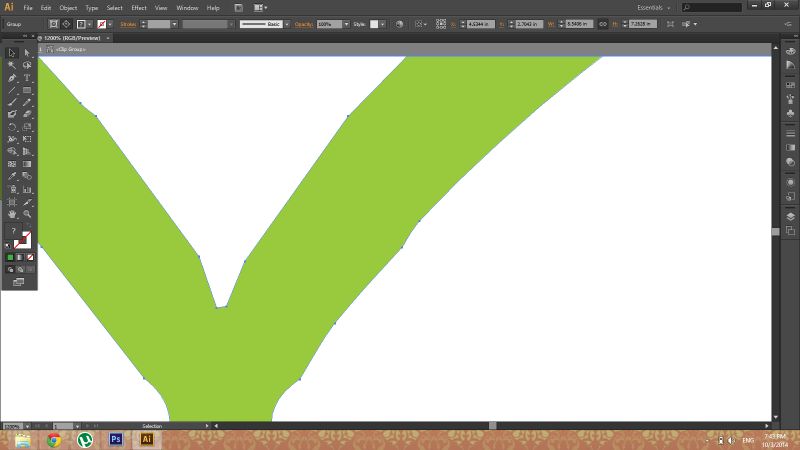The height and width of the screenshot is (450, 800).
Task: Select the Symbol Sprayer tool
Action: [12, 189]
